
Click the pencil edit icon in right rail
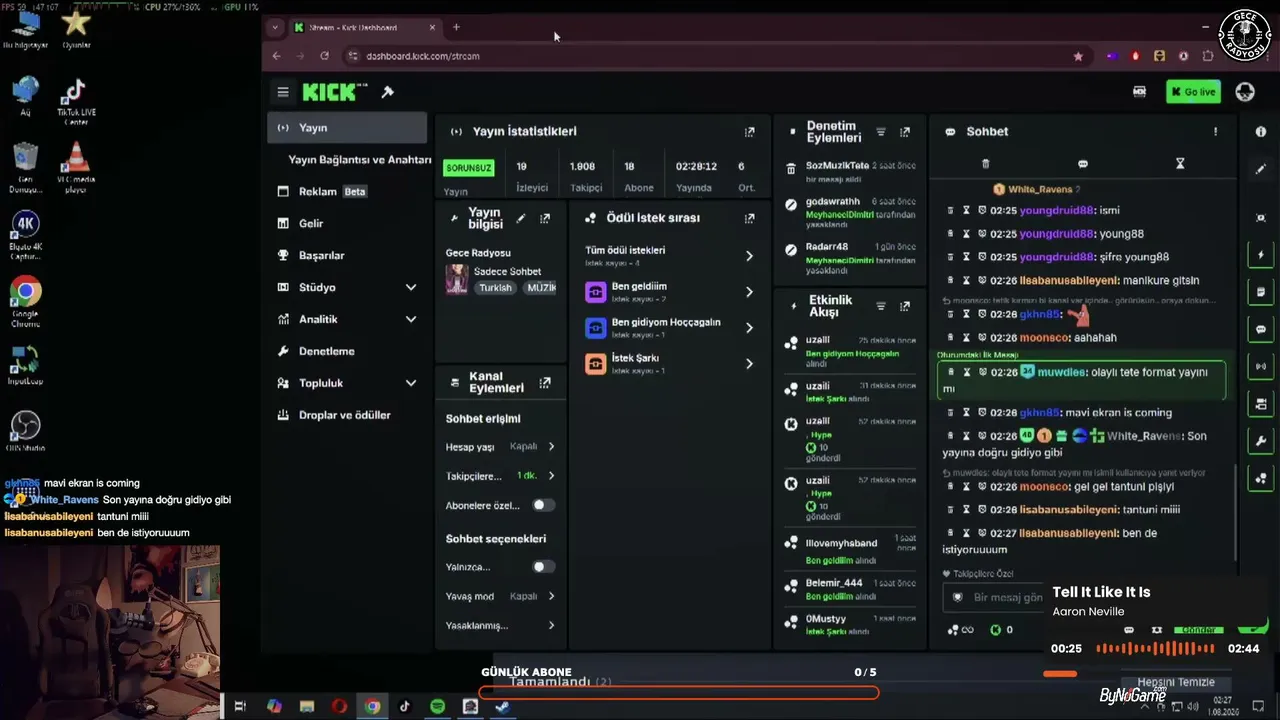1260,170
